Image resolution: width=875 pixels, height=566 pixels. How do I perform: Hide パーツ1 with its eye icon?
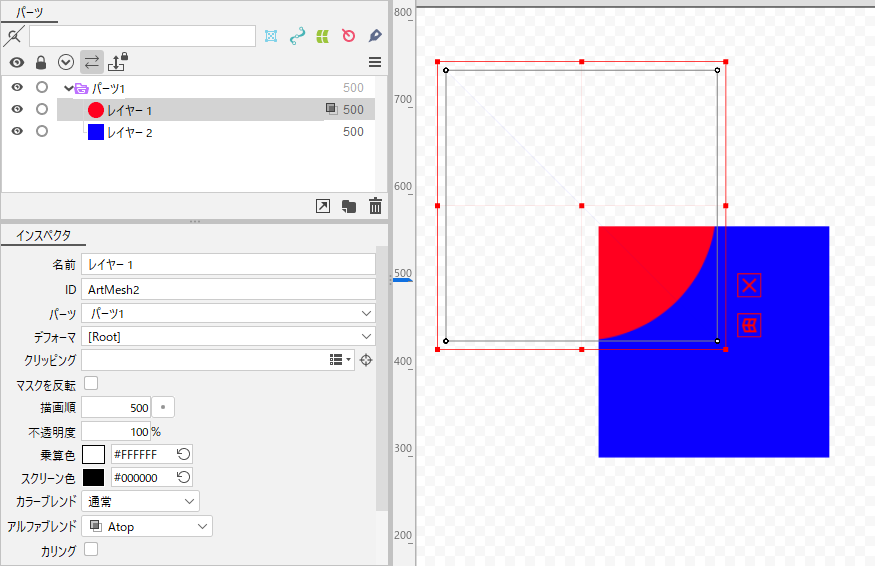click(x=17, y=87)
